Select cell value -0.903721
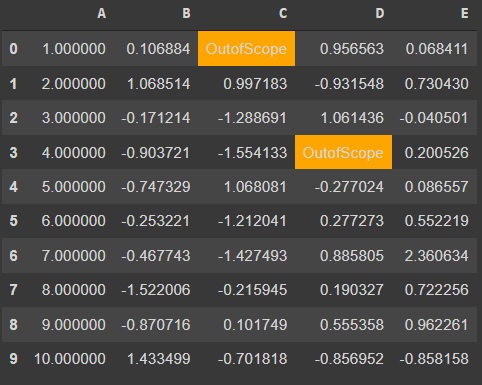The height and width of the screenshot is (385, 482). (156, 153)
